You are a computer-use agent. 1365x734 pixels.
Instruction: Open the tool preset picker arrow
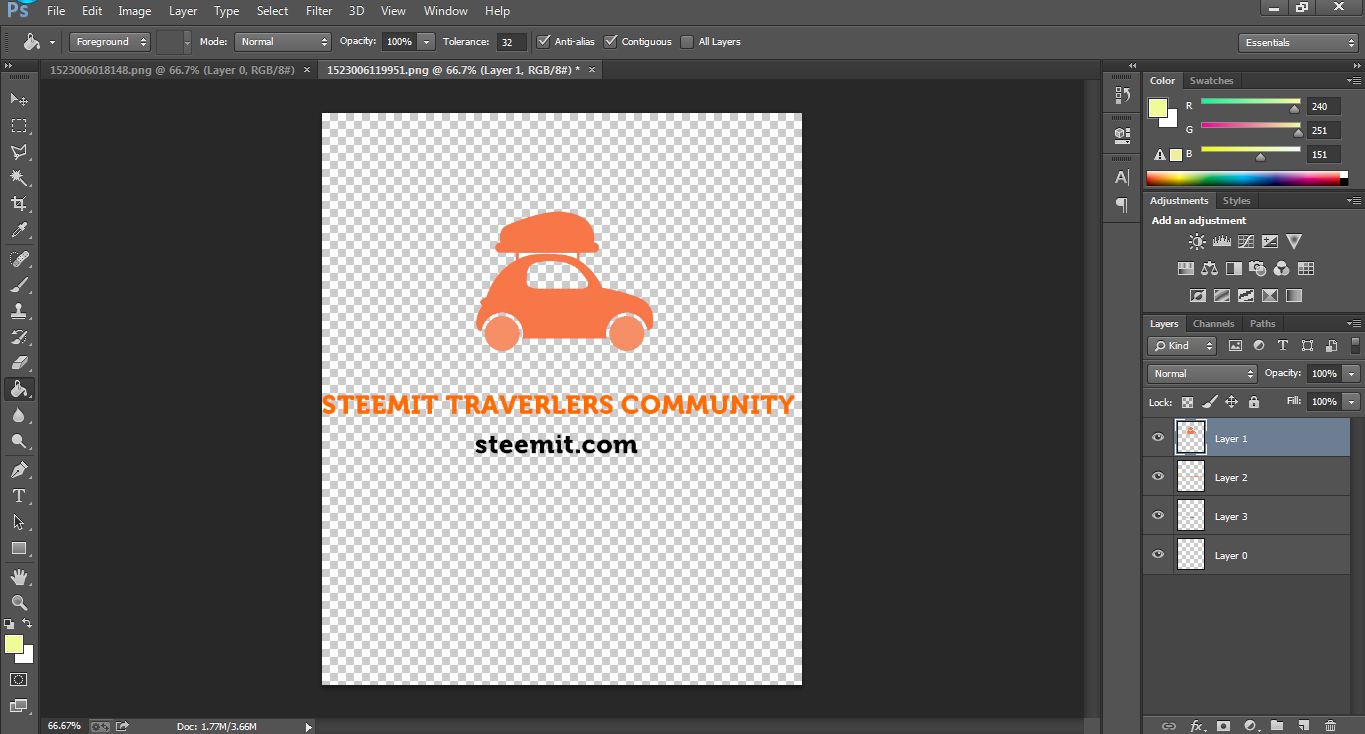click(52, 43)
